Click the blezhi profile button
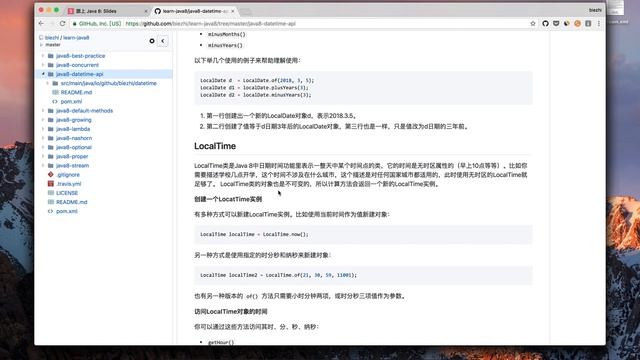The image size is (640, 360). [595, 10]
